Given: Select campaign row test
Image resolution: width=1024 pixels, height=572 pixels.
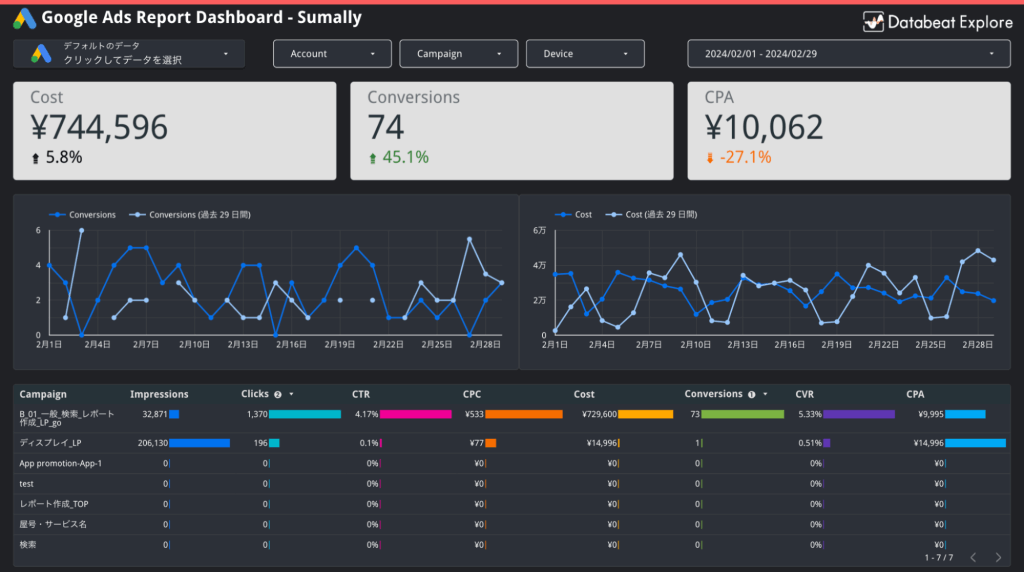Looking at the screenshot, I should pos(512,484).
